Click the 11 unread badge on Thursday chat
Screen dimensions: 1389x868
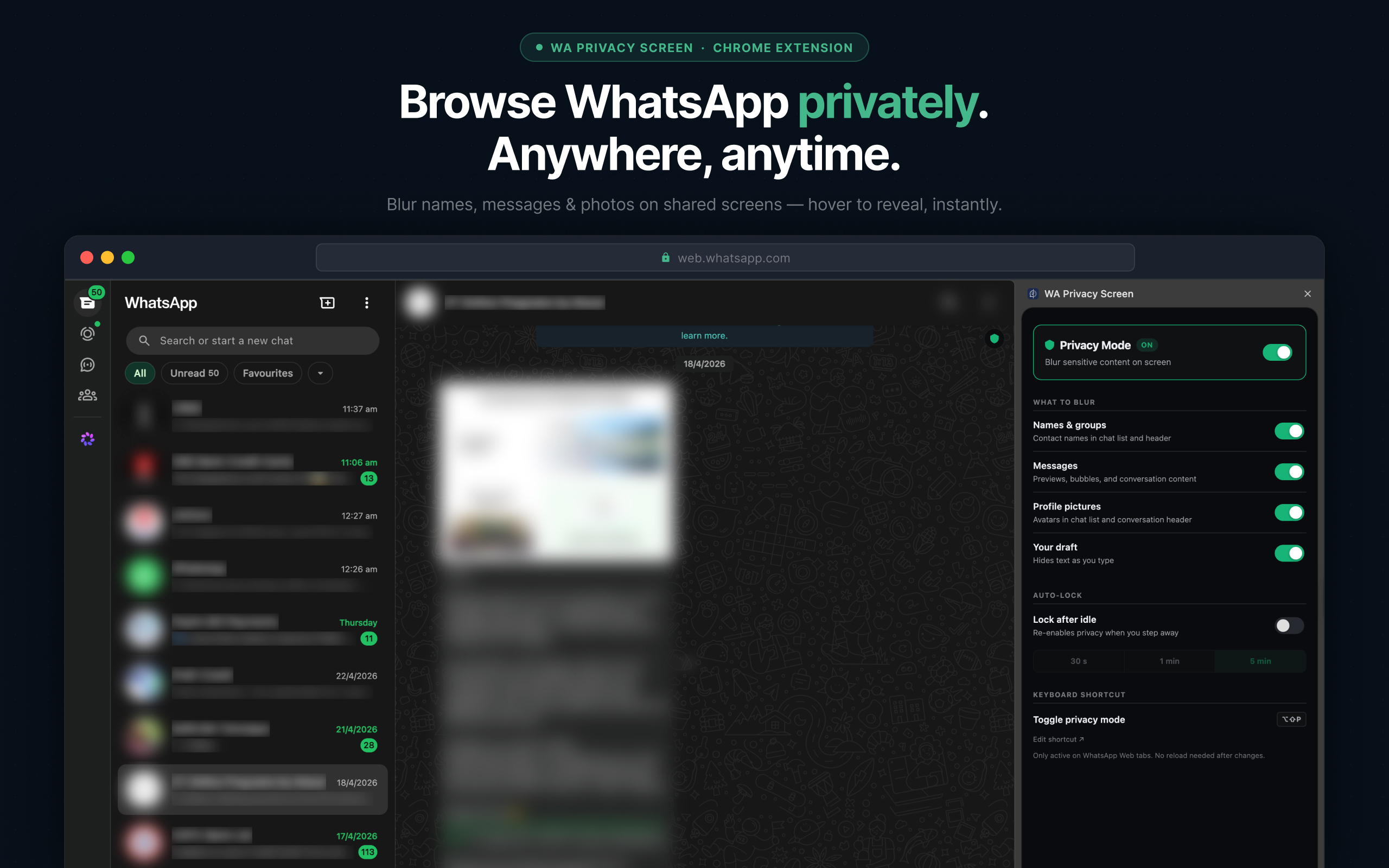pos(368,639)
